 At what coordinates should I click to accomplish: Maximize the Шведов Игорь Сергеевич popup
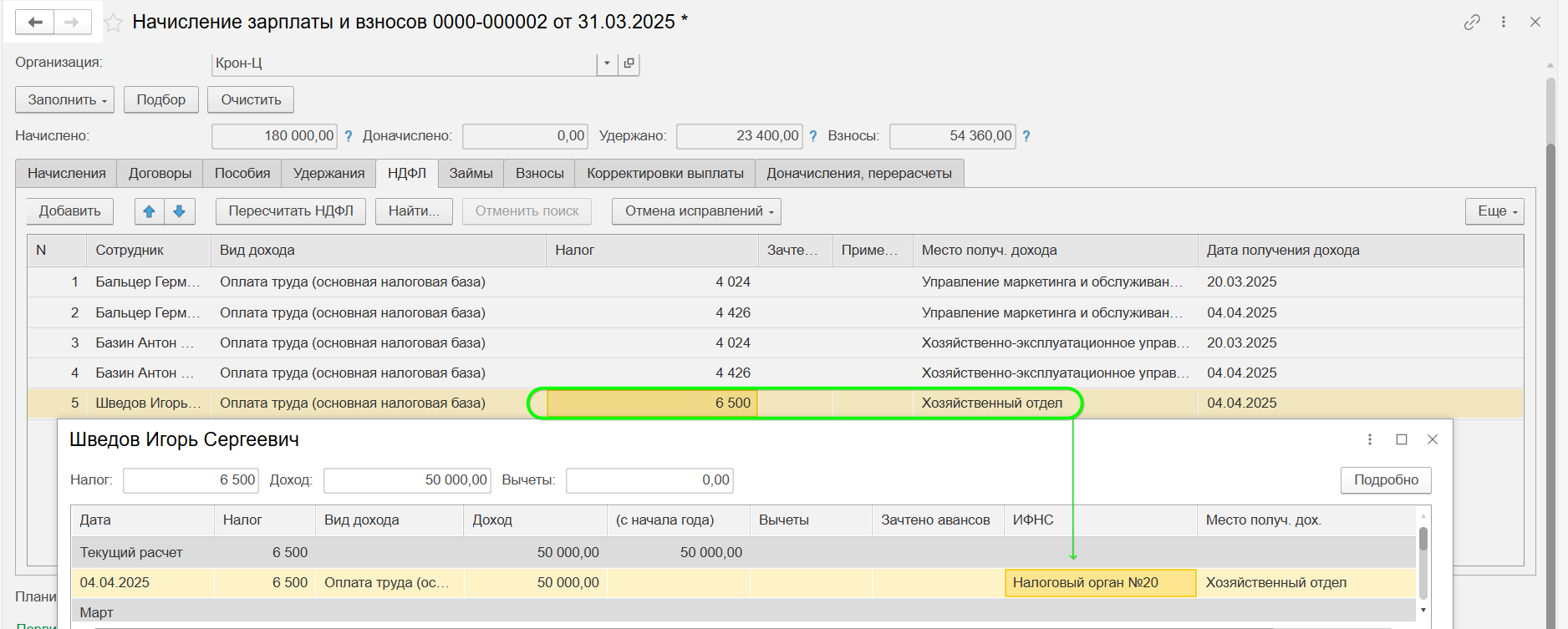[x=1402, y=439]
